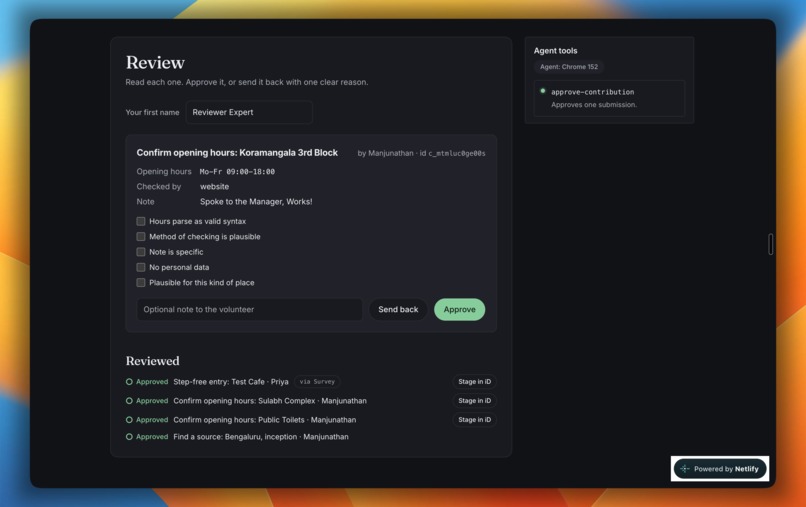Tick 'Method of checking is plausible' checkbox

coord(140,237)
